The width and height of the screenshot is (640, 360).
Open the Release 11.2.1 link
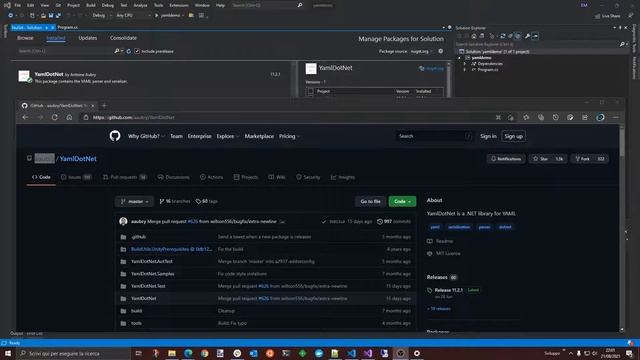pyautogui.click(x=449, y=290)
